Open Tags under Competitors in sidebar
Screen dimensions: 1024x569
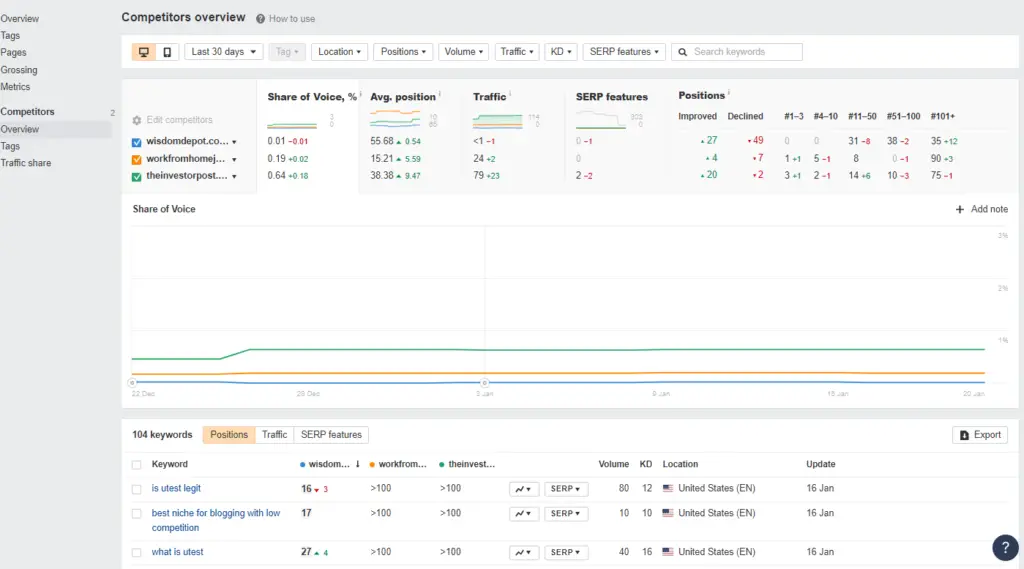[x=10, y=146]
